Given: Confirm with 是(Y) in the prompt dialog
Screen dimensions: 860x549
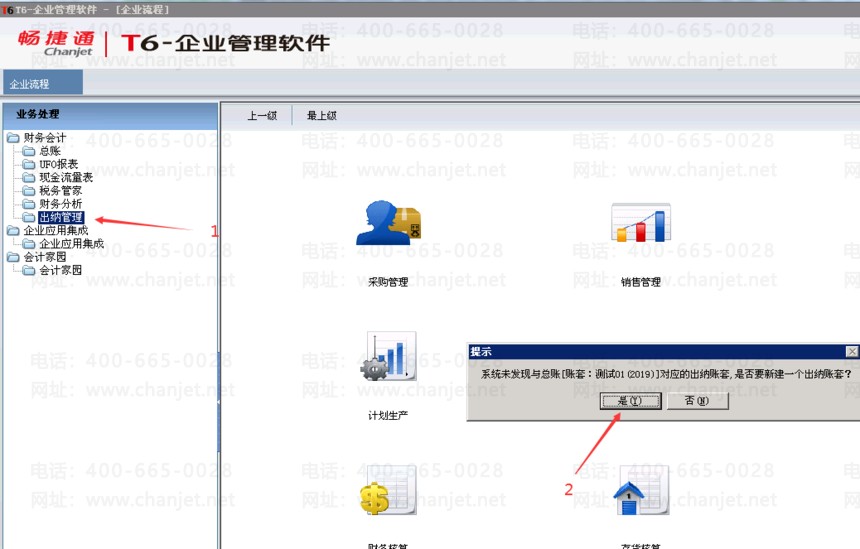Looking at the screenshot, I should (x=631, y=401).
